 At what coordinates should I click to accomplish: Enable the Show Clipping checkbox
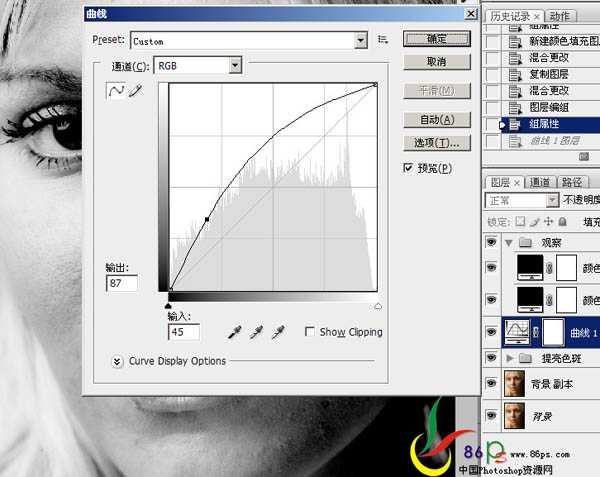[x=310, y=331]
